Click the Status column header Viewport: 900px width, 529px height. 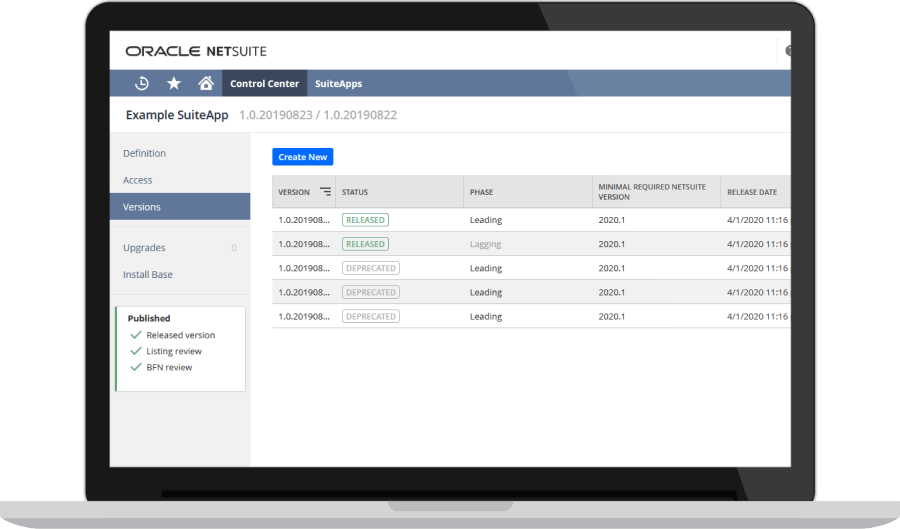(x=356, y=192)
